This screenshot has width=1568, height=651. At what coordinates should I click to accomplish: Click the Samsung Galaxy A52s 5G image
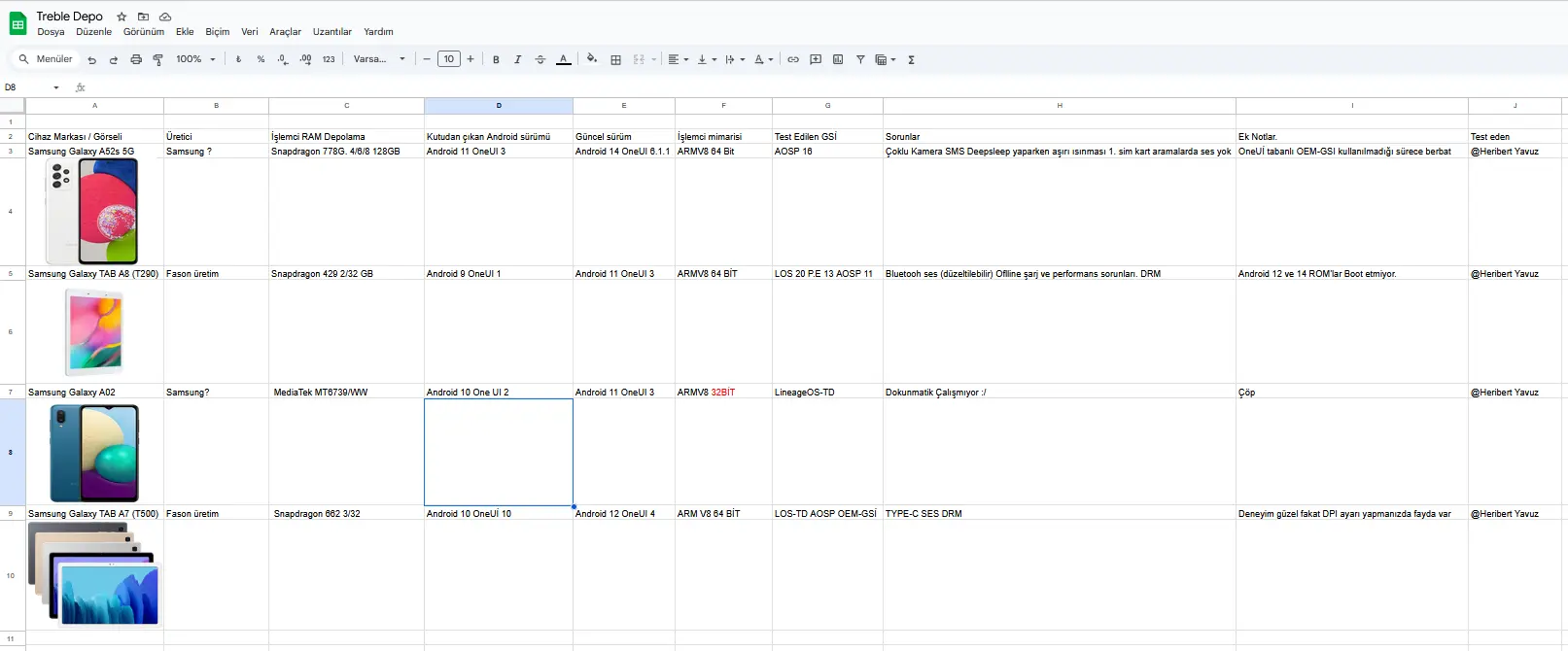pyautogui.click(x=92, y=210)
